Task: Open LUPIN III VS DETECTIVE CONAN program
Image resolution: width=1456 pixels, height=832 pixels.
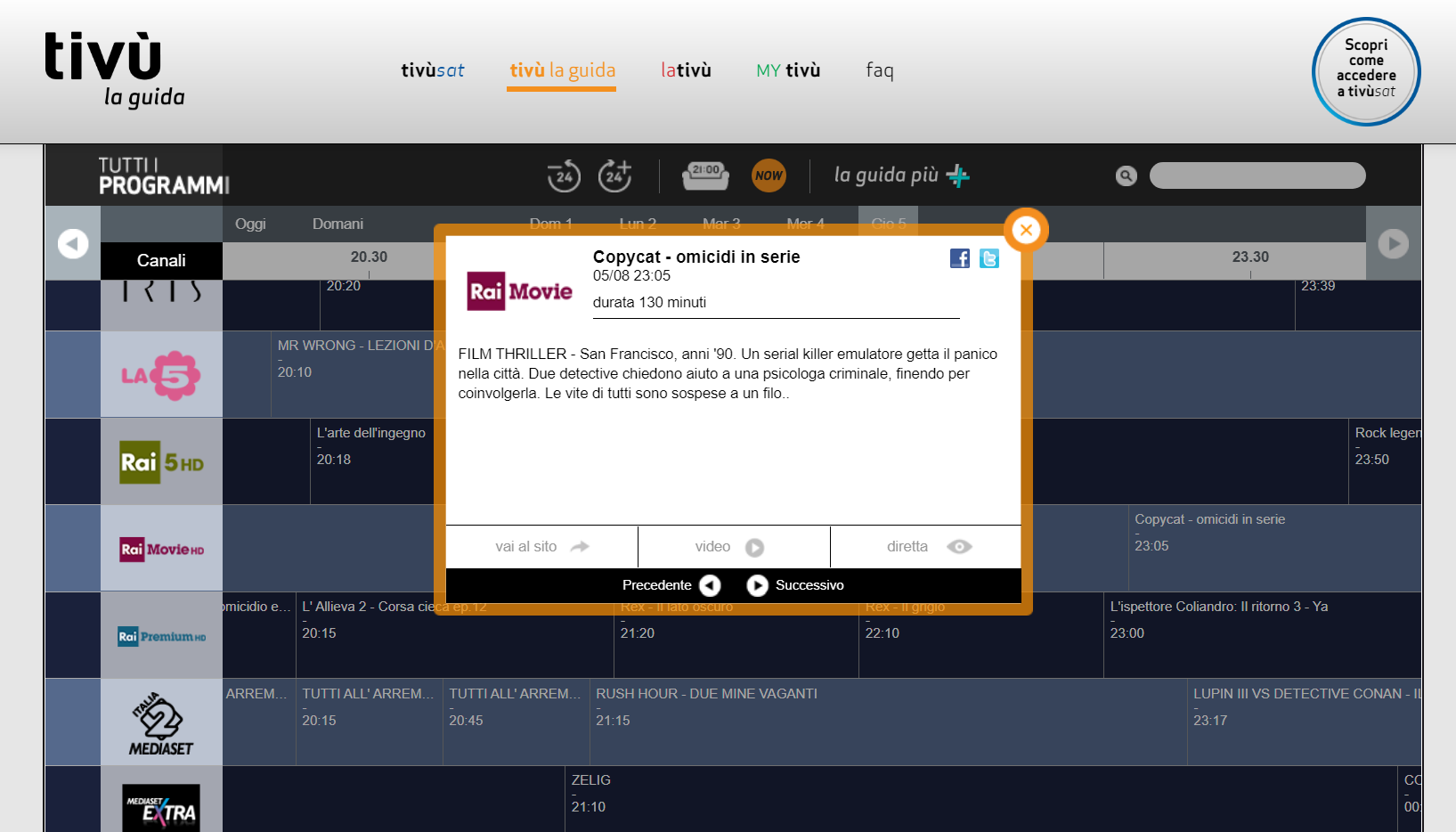Action: point(1305,722)
